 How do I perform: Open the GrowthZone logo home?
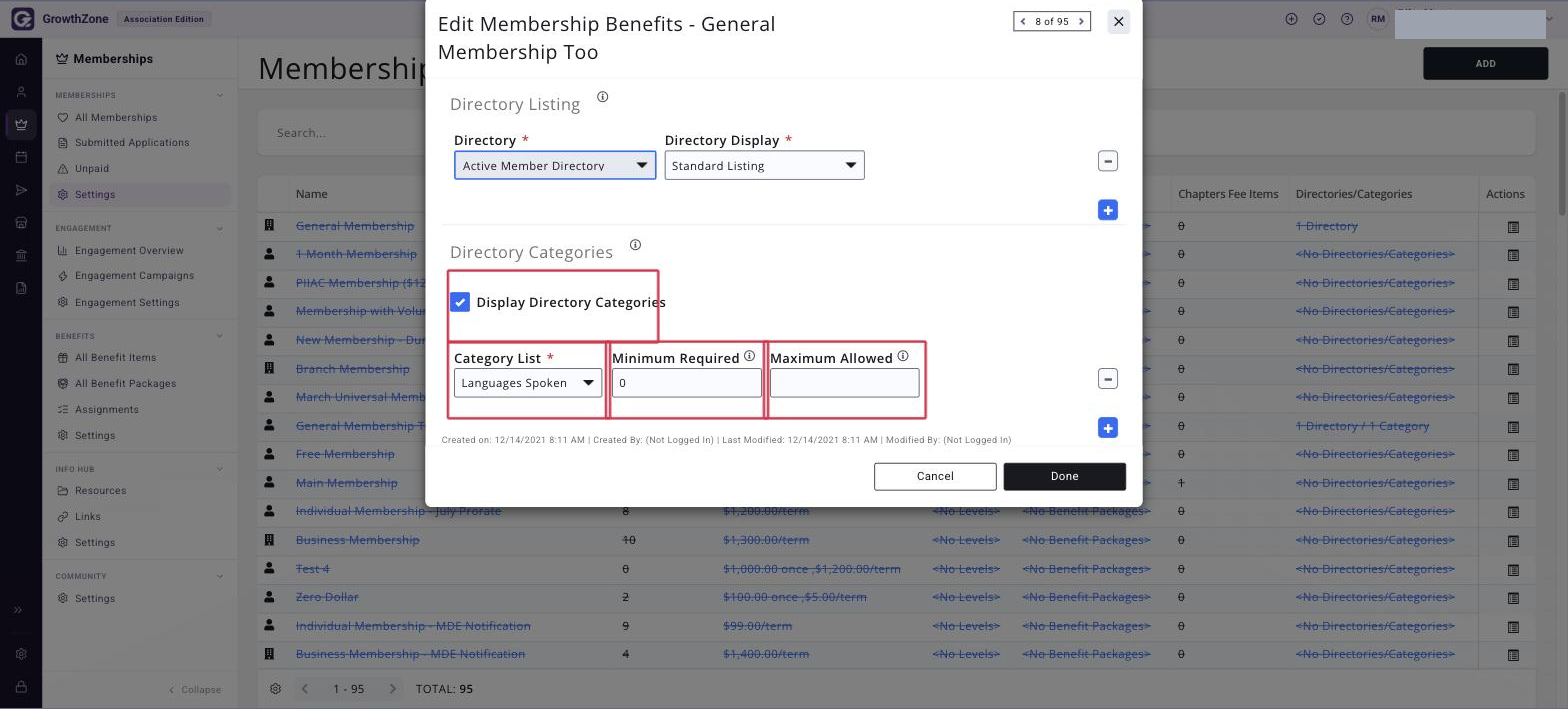click(21, 19)
